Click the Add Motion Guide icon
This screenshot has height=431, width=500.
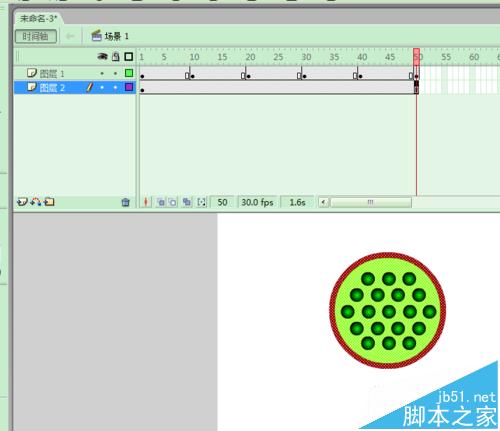pyautogui.click(x=36, y=202)
